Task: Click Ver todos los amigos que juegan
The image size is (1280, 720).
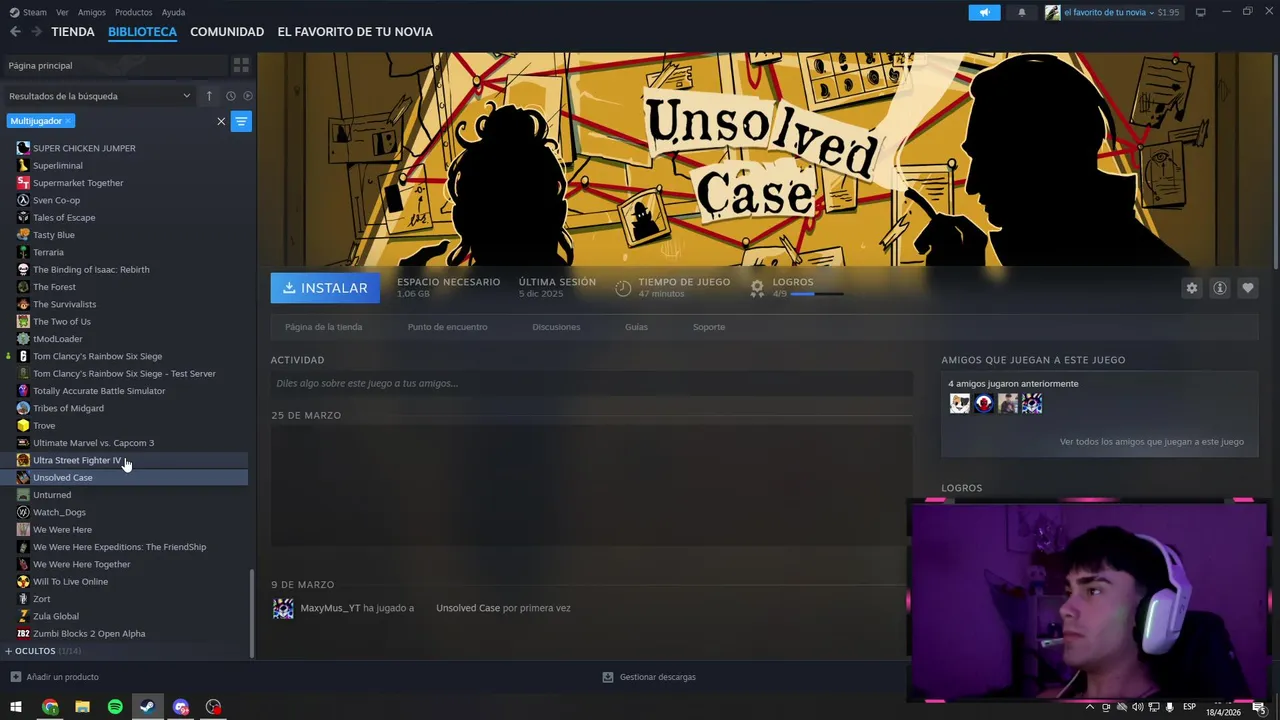Action: coord(1151,441)
